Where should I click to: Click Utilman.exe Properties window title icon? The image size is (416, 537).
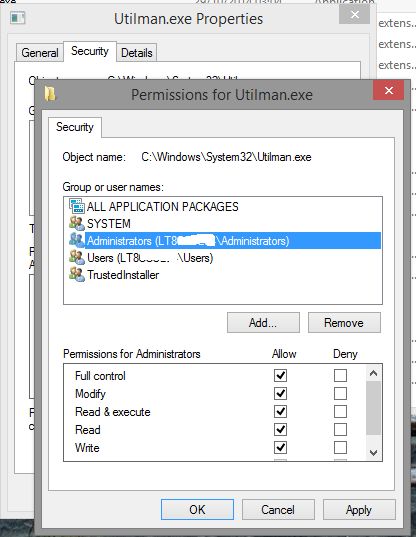click(18, 18)
